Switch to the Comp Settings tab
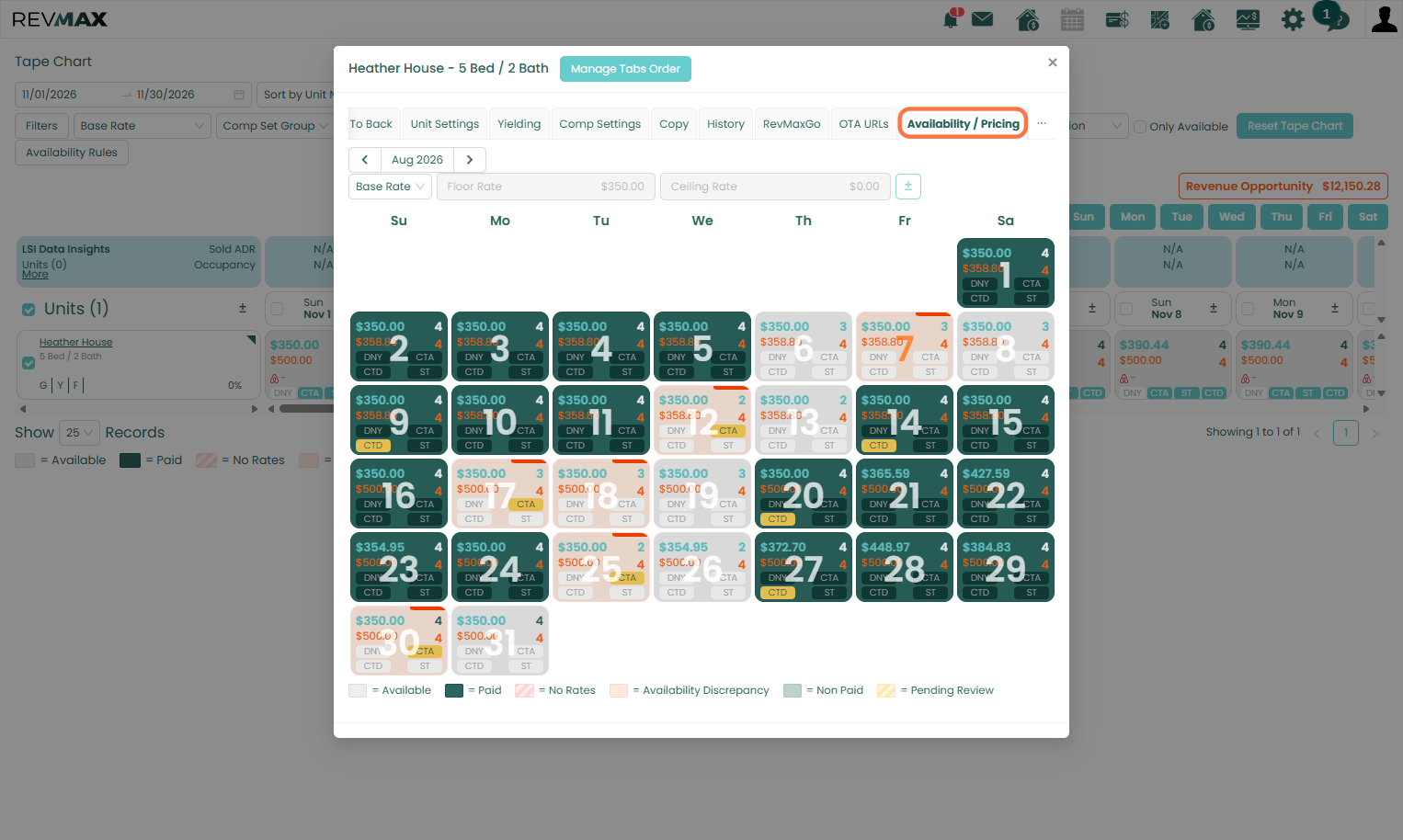The height and width of the screenshot is (840, 1403). (600, 124)
